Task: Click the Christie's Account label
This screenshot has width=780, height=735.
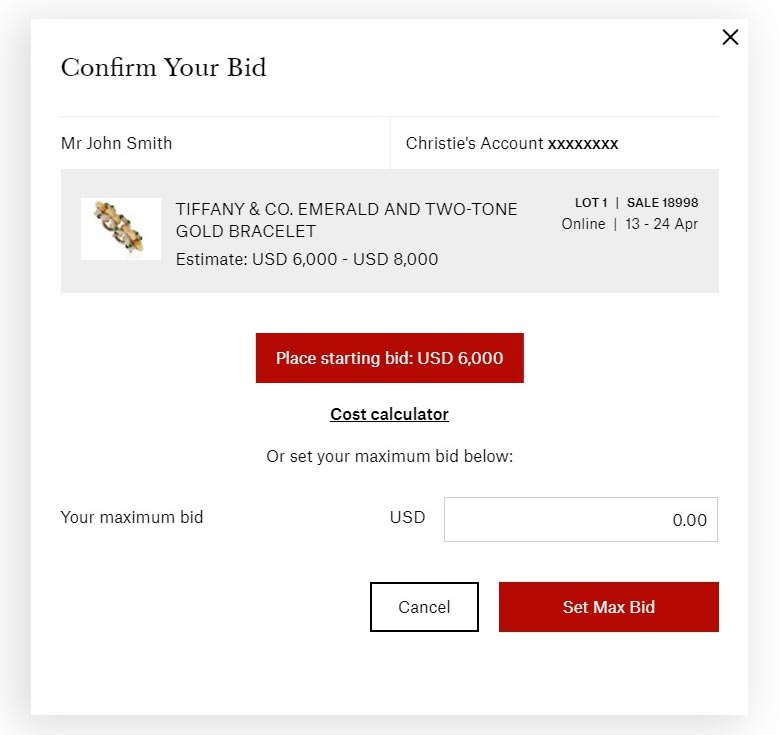Action: [x=474, y=143]
